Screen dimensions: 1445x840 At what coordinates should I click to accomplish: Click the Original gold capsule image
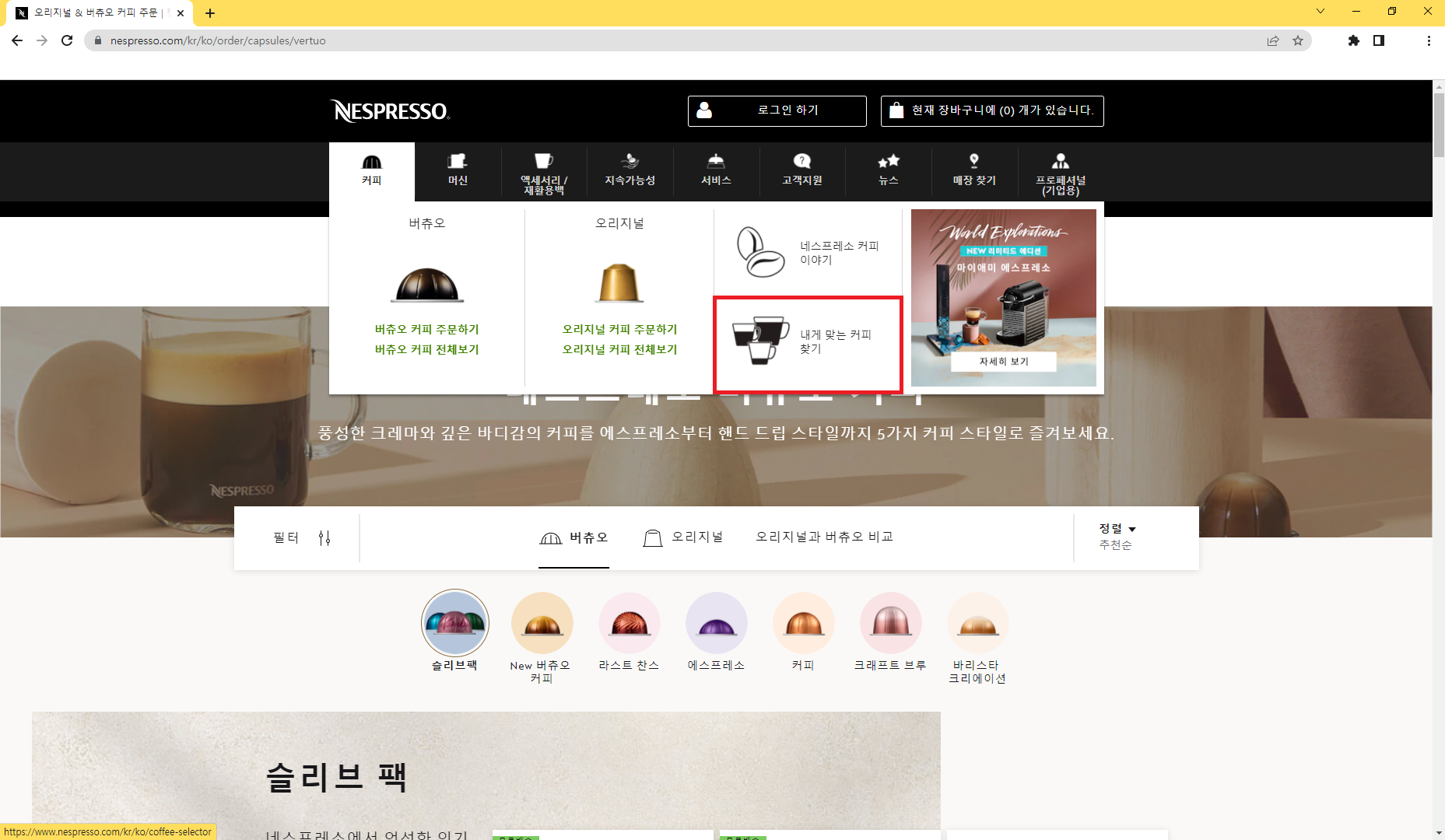click(x=619, y=282)
